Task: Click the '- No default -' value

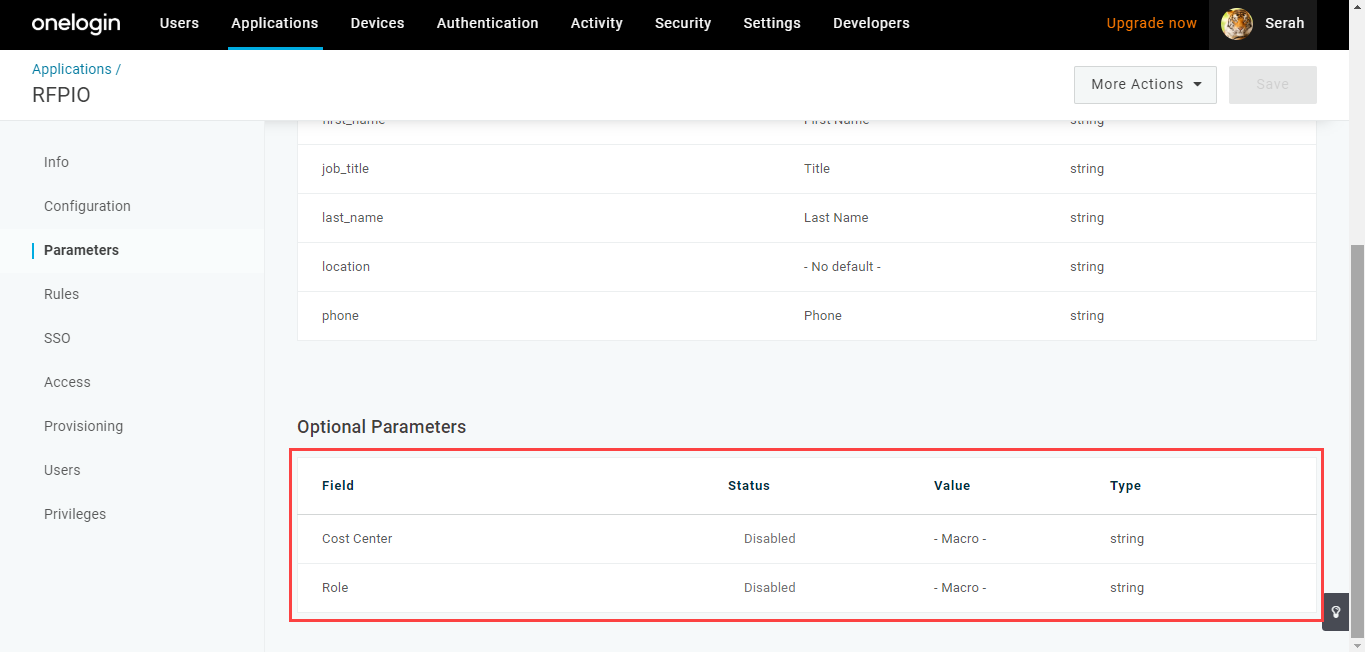Action: pyautogui.click(x=842, y=267)
